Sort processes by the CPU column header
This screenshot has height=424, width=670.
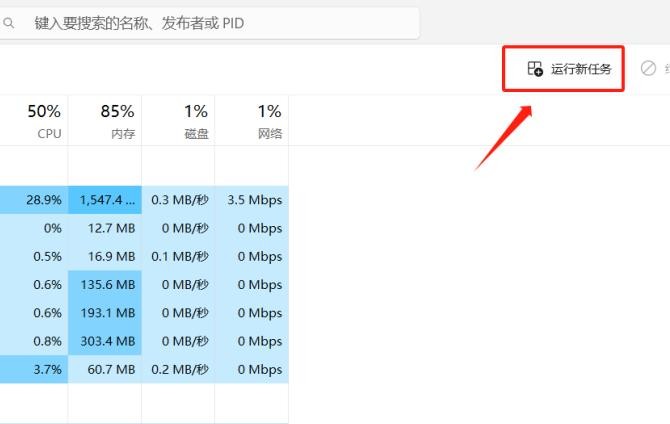44,120
